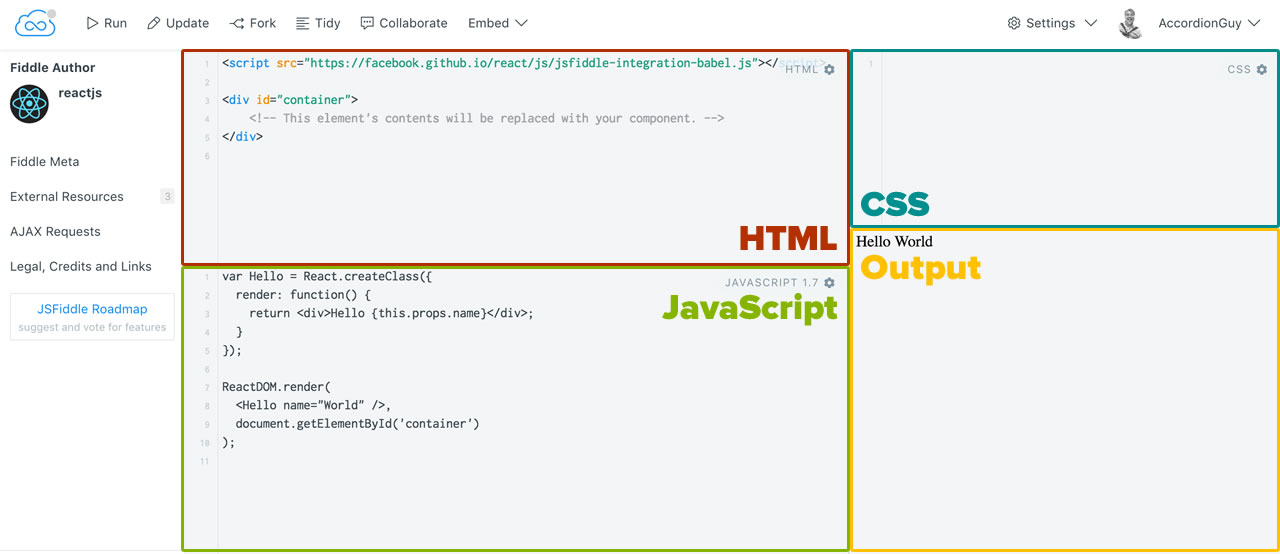This screenshot has width=1280, height=554.
Task: Open the reactjs author profile link
Action: (80, 93)
